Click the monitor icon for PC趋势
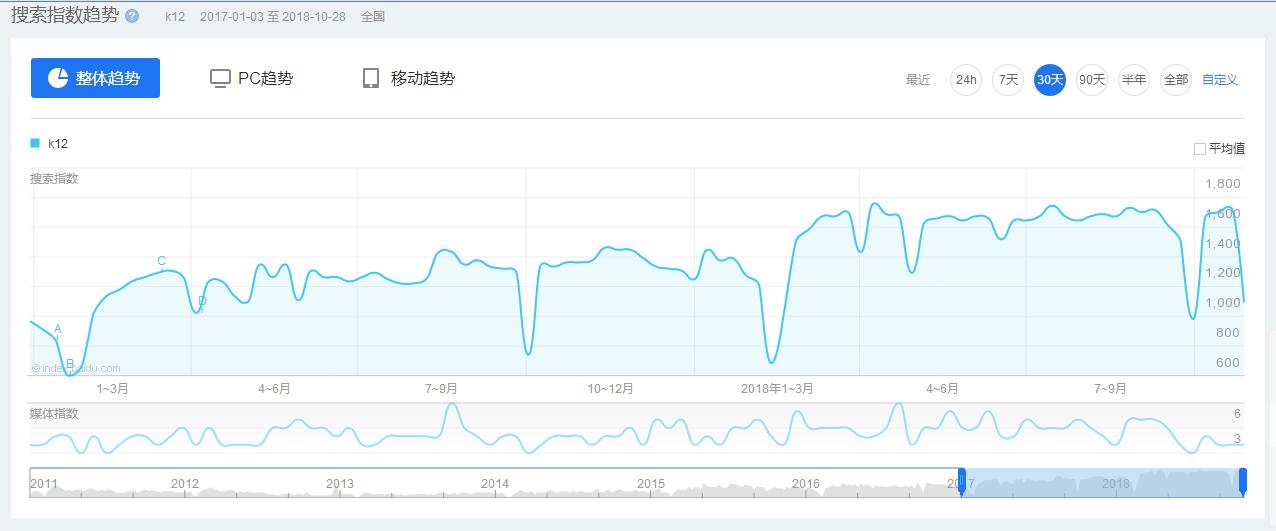Screen dimensions: 1276x531 point(220,79)
